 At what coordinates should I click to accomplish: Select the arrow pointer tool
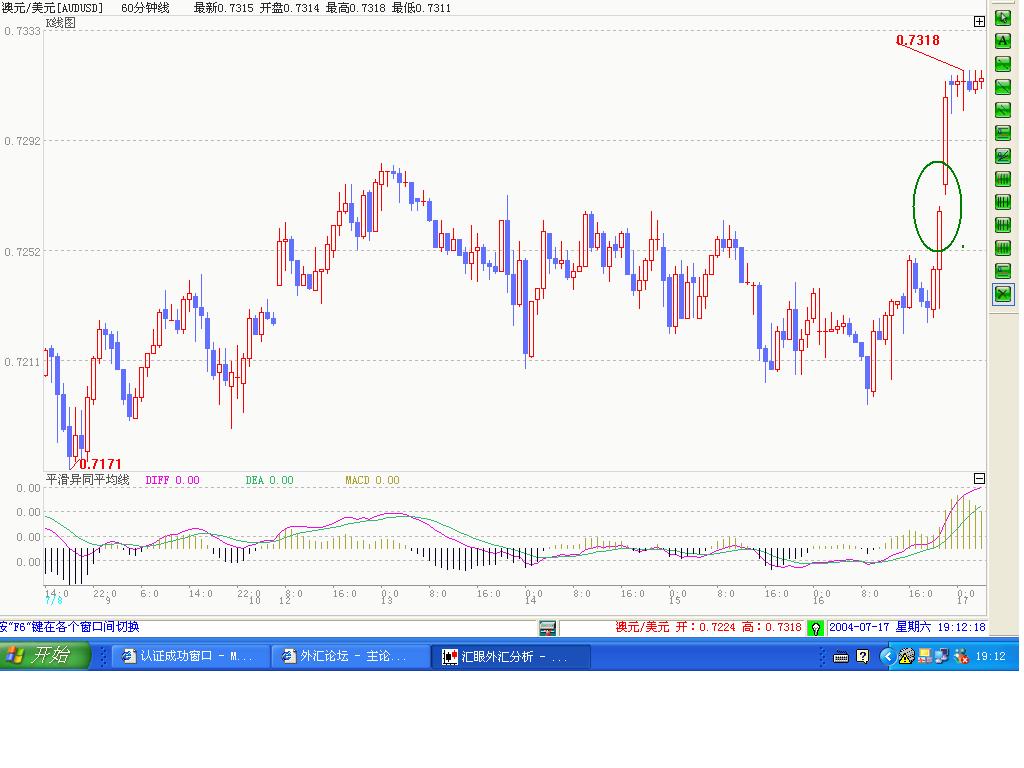tap(1002, 18)
